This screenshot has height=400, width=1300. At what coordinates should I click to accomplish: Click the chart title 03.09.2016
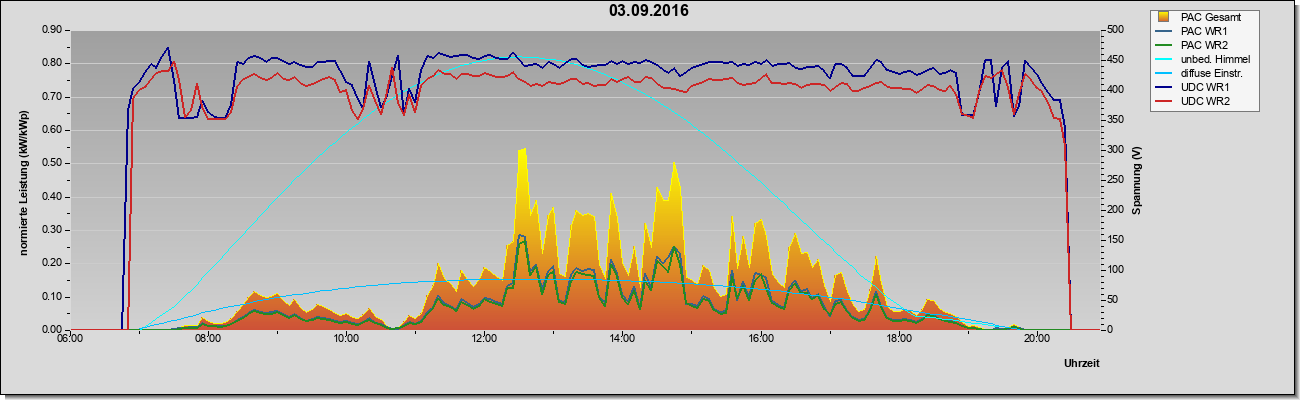[649, 11]
